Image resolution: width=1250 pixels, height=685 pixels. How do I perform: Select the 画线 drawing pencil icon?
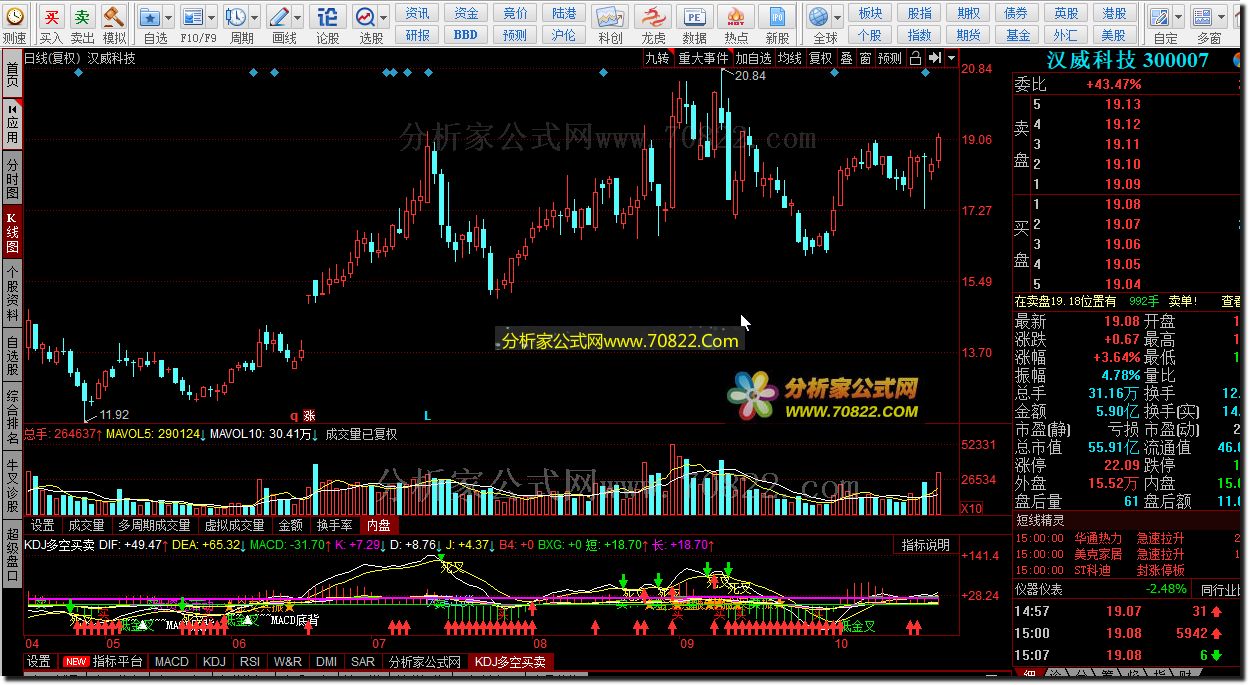[279, 17]
